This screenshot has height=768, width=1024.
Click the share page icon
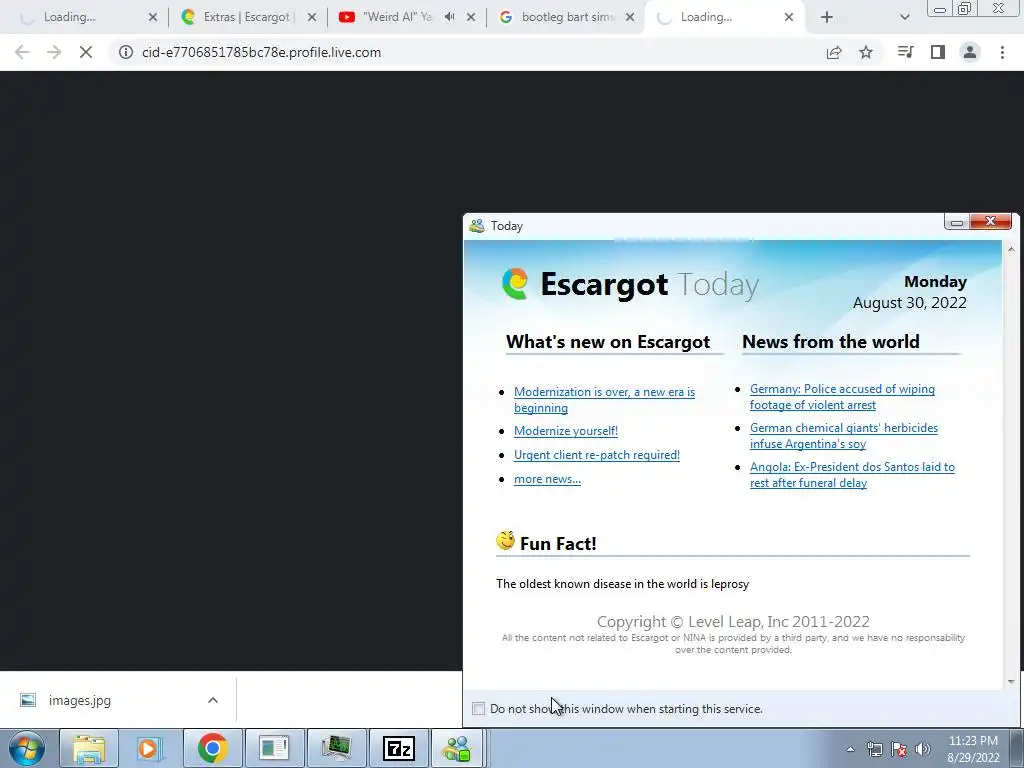tap(834, 52)
